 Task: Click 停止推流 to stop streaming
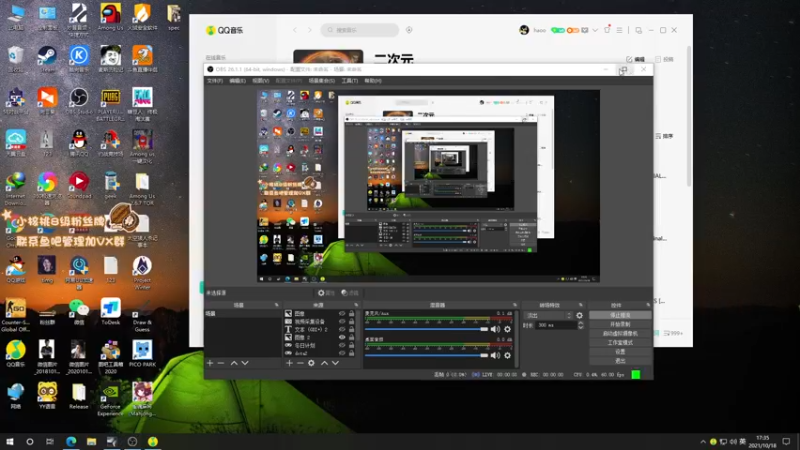pyautogui.click(x=620, y=315)
